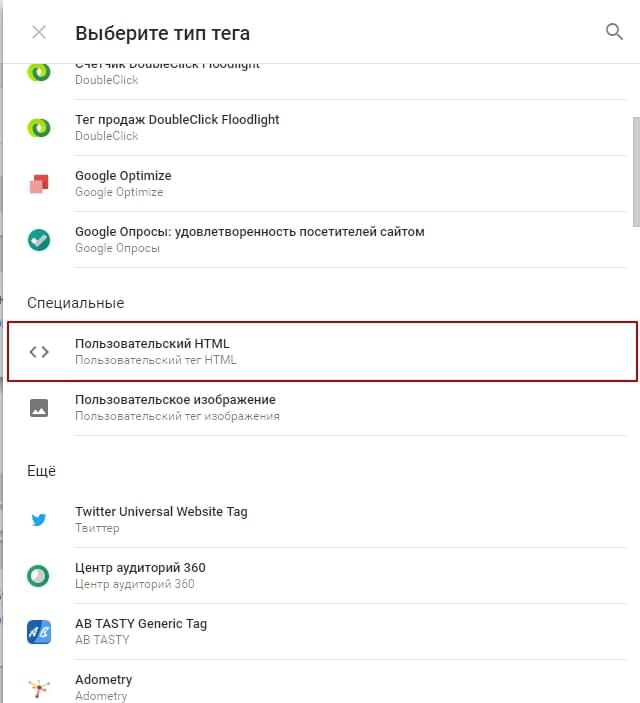Select the Google Optimize tag type

(x=123, y=176)
